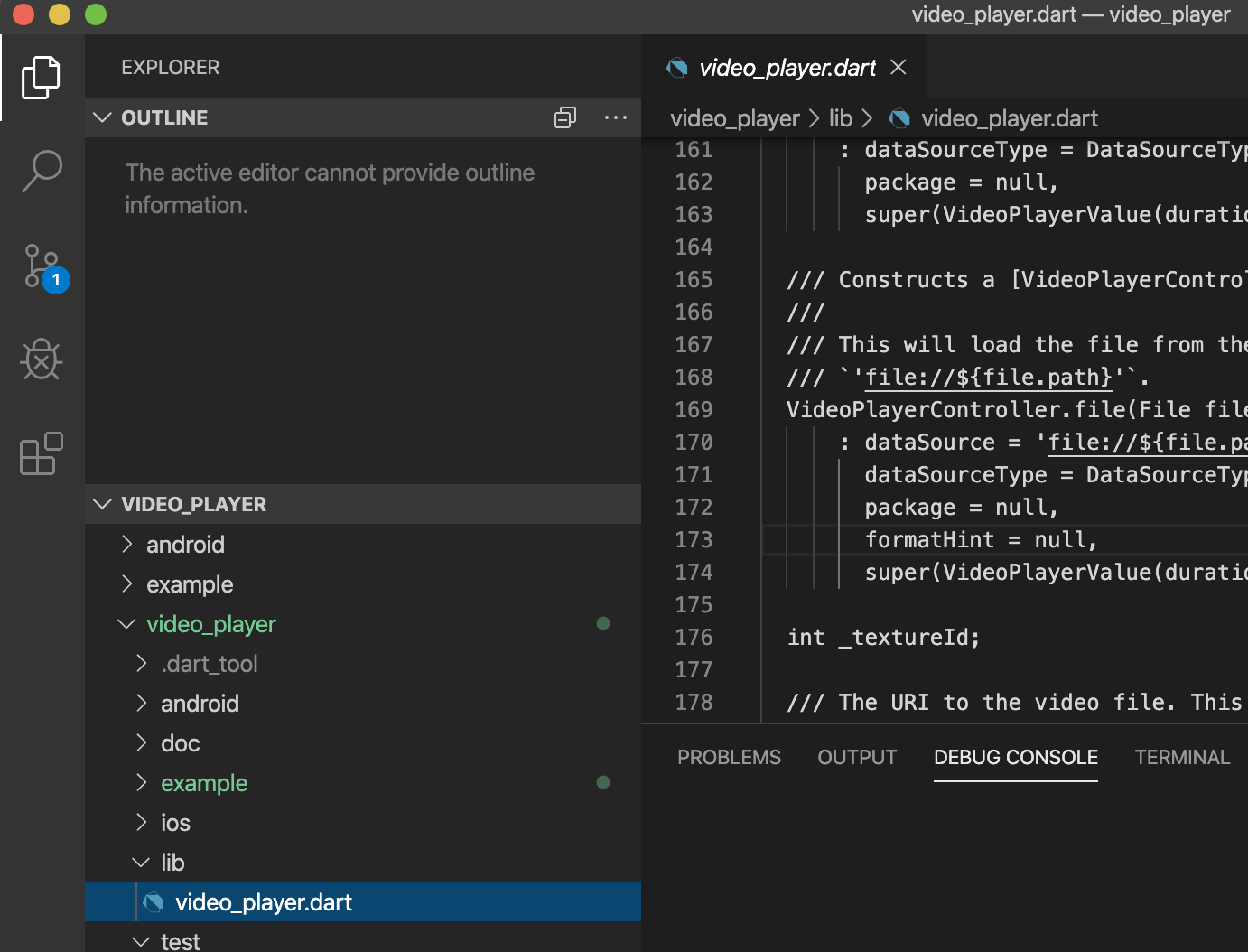The image size is (1248, 952).
Task: Open the Explorer view in activity bar
Action: tap(42, 78)
